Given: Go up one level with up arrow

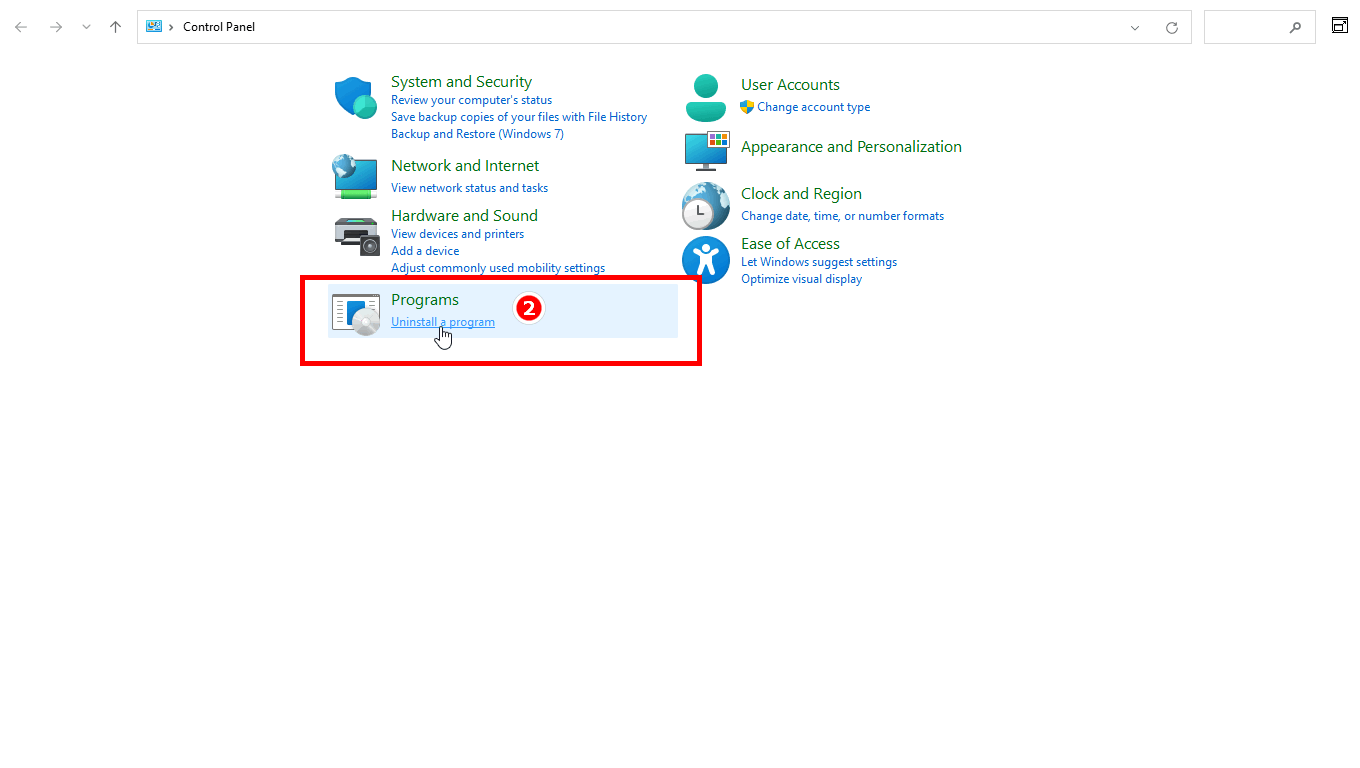Looking at the screenshot, I should click(115, 27).
